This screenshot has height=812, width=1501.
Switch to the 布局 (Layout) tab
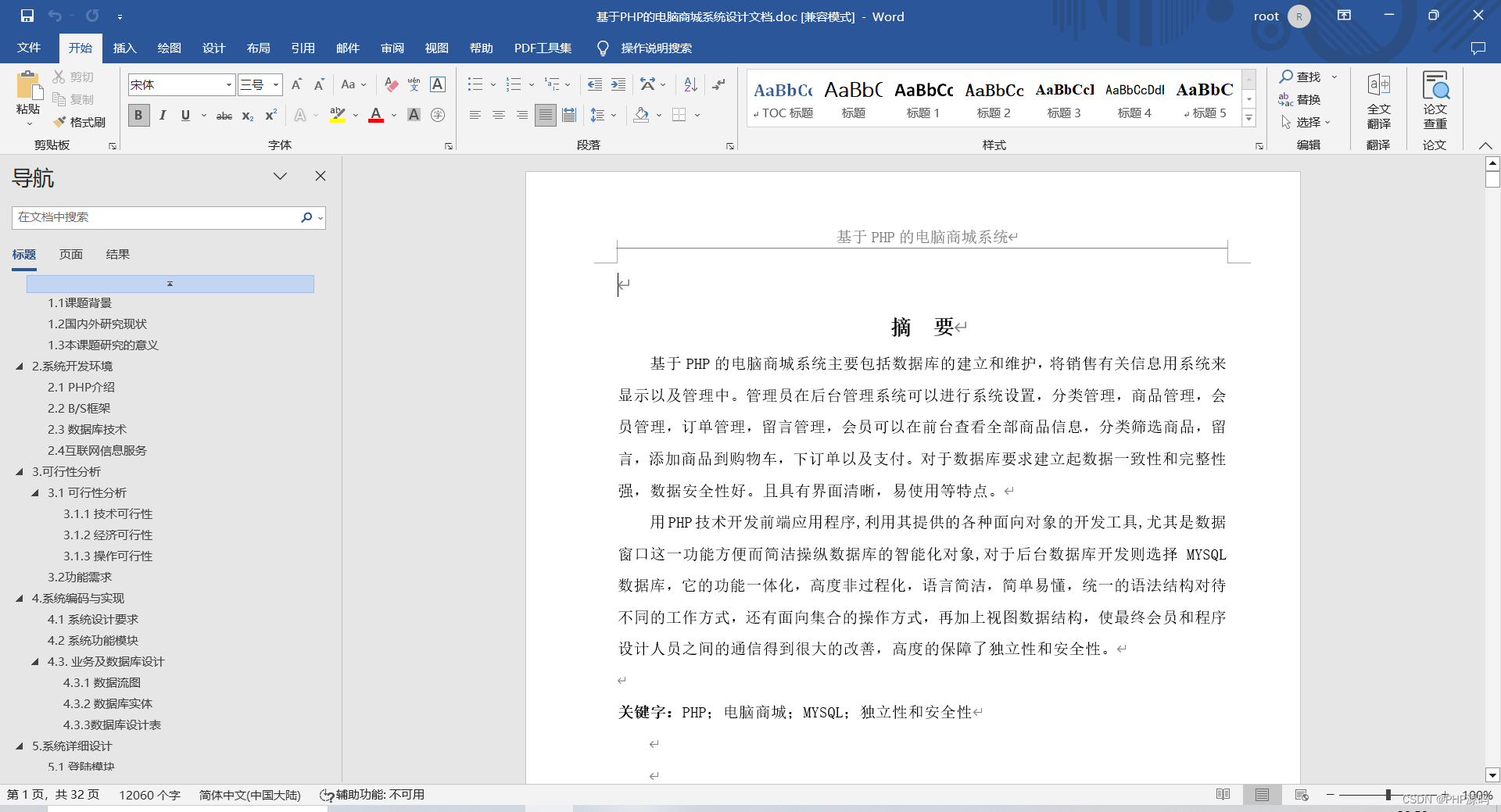click(x=258, y=48)
